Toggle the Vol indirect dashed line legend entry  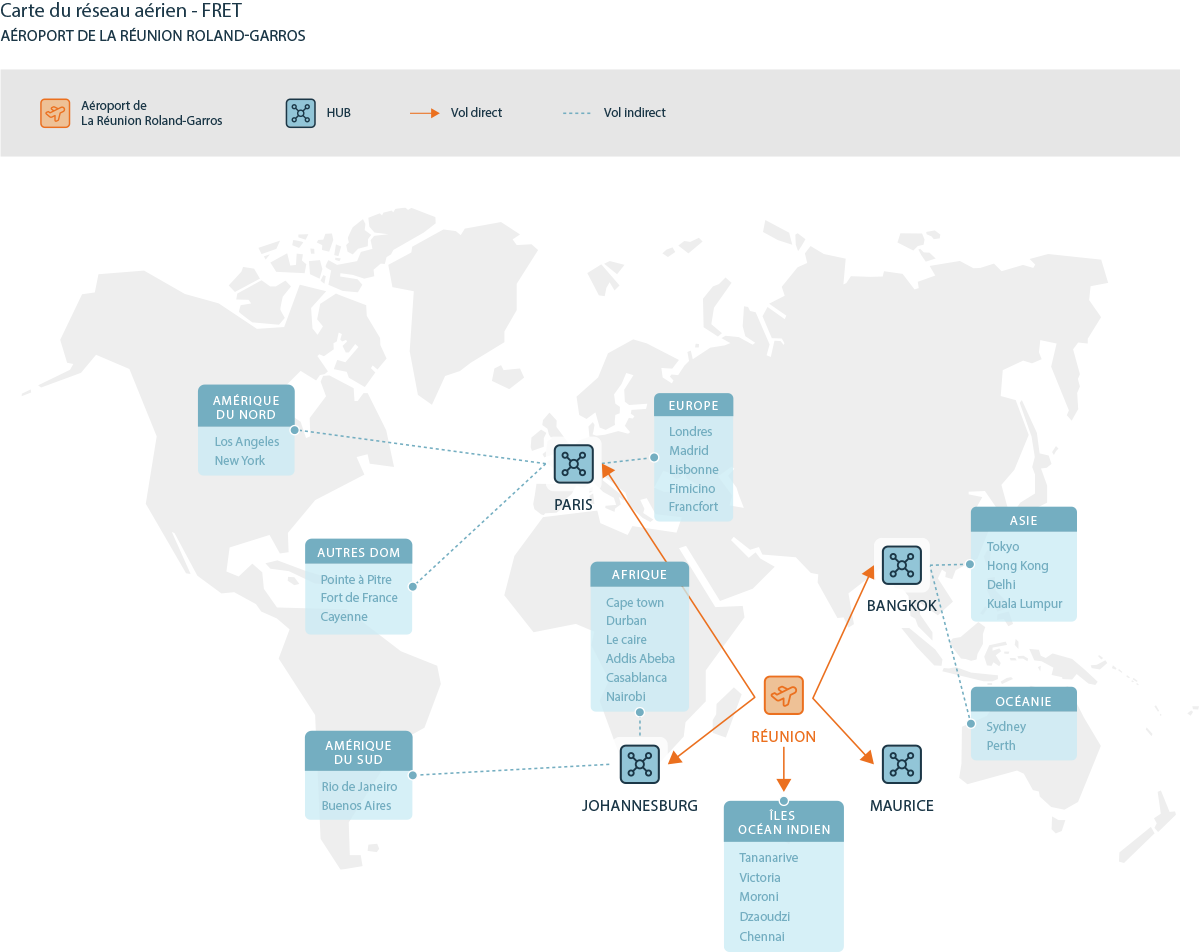[577, 112]
